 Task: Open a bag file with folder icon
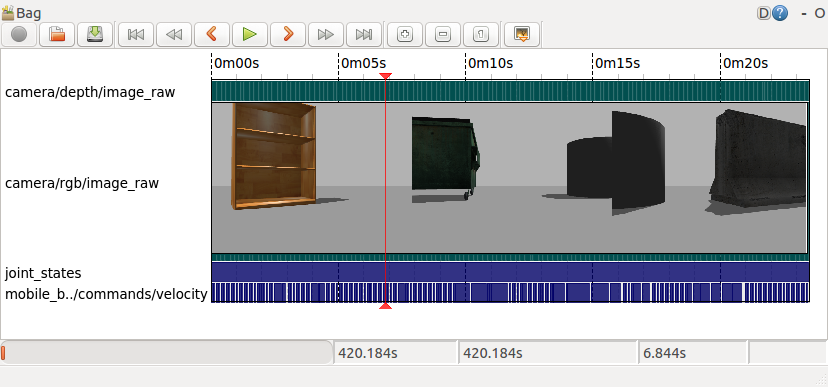click(x=57, y=35)
